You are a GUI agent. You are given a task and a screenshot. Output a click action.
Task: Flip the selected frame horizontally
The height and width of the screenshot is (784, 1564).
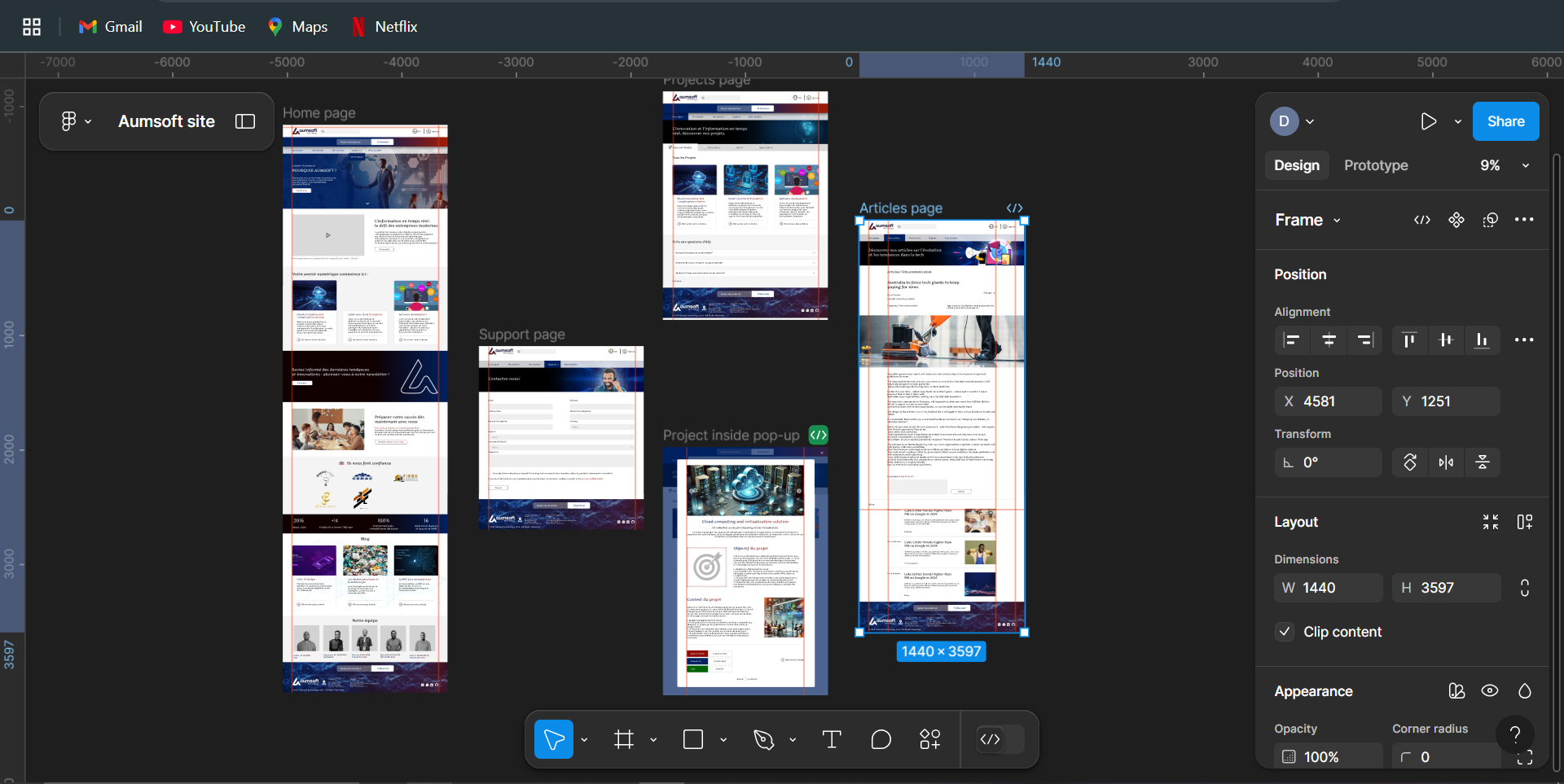1447,462
